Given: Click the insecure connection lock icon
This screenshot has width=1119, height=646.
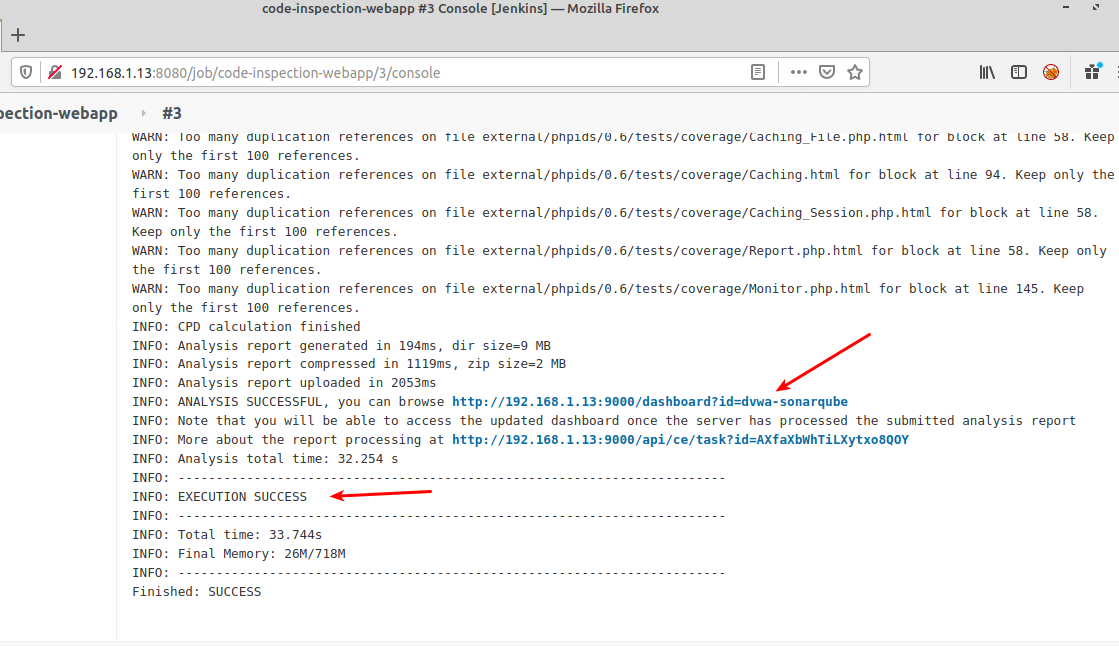Looking at the screenshot, I should (54, 72).
